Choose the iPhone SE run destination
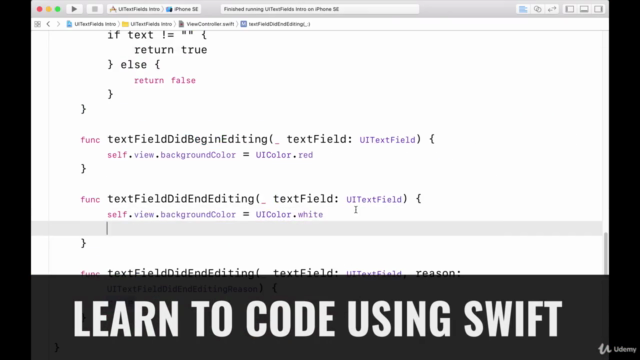Image resolution: width=640 pixels, height=360 pixels. tap(182, 9)
